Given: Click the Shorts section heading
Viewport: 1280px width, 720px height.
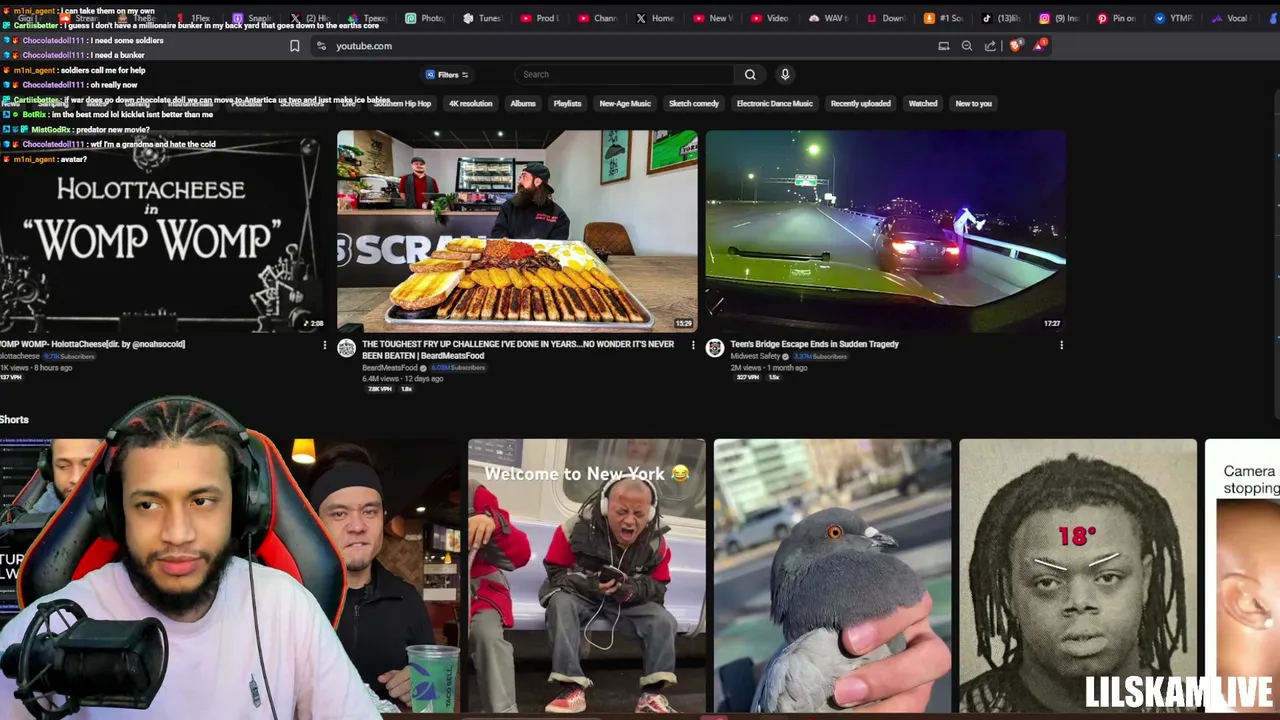Looking at the screenshot, I should click(14, 420).
